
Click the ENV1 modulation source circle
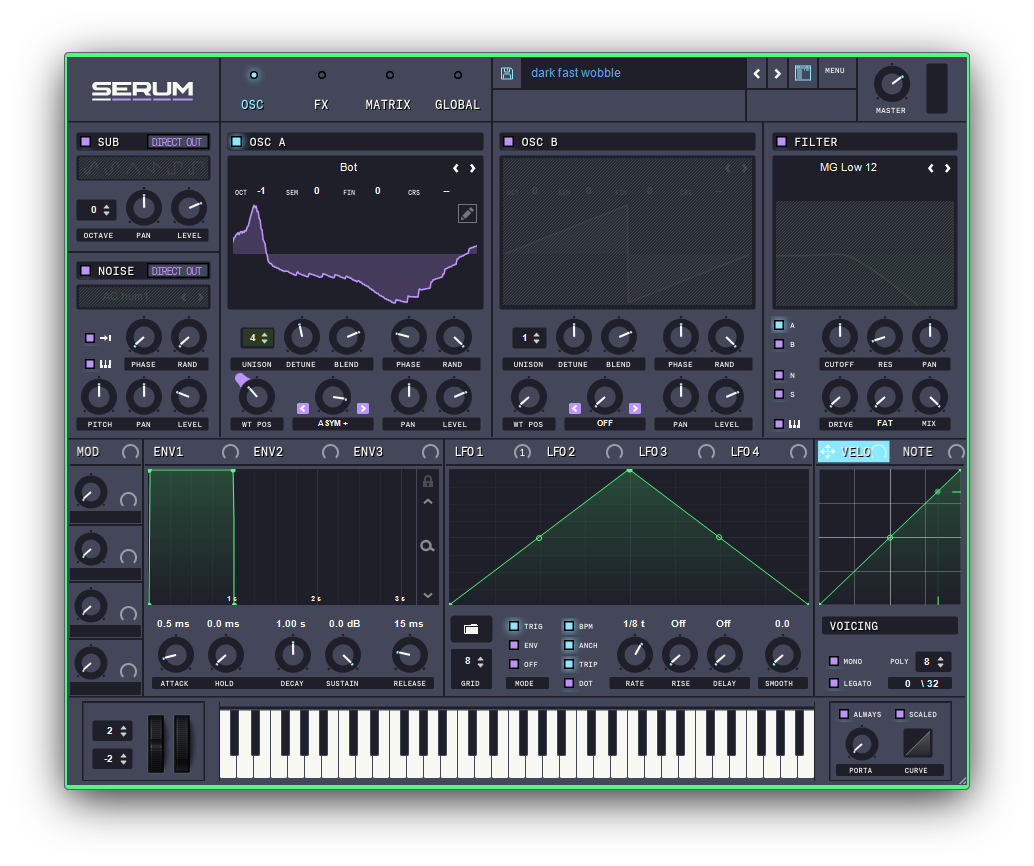[x=230, y=452]
